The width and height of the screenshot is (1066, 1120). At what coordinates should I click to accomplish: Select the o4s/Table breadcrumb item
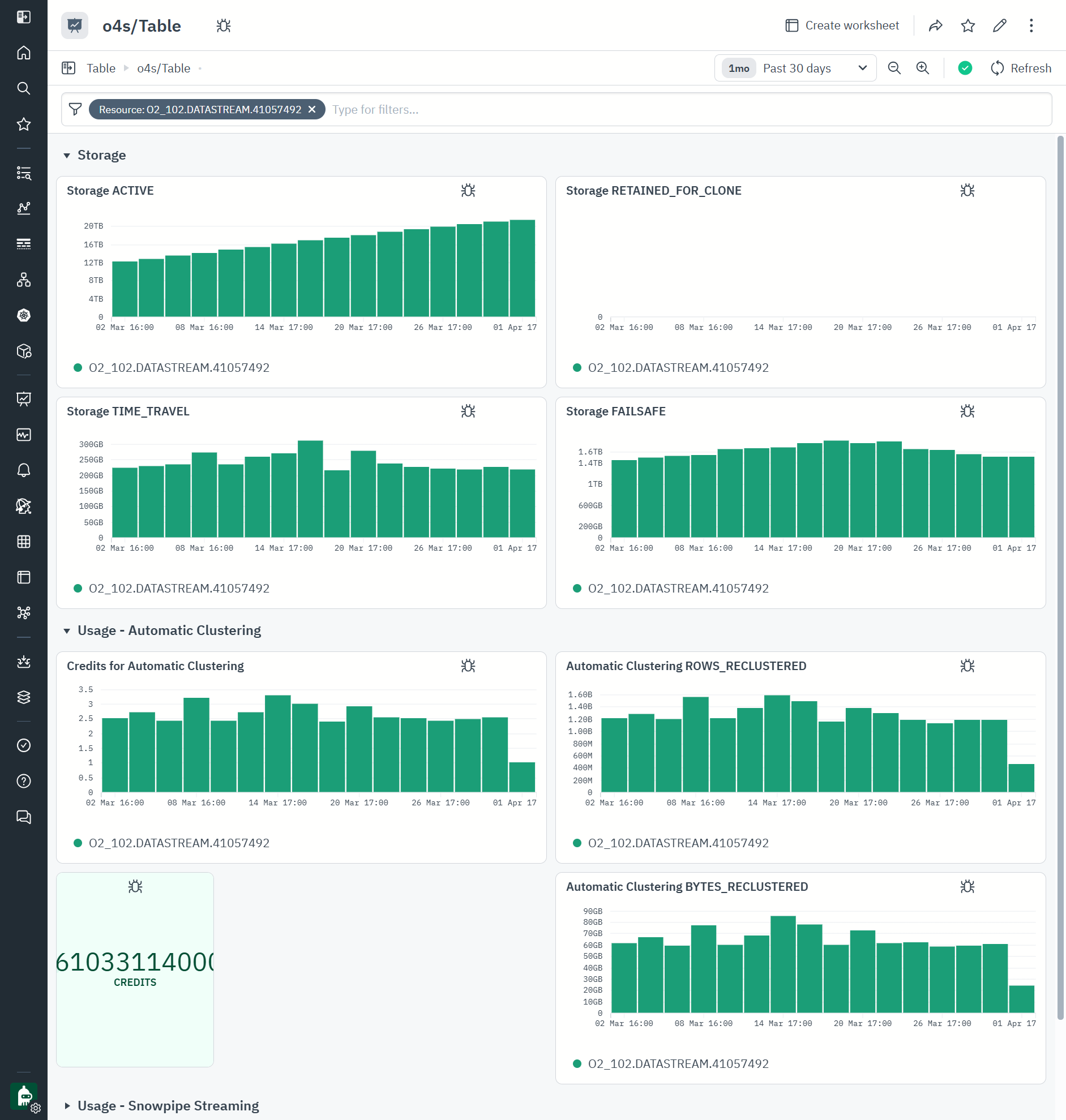(164, 68)
